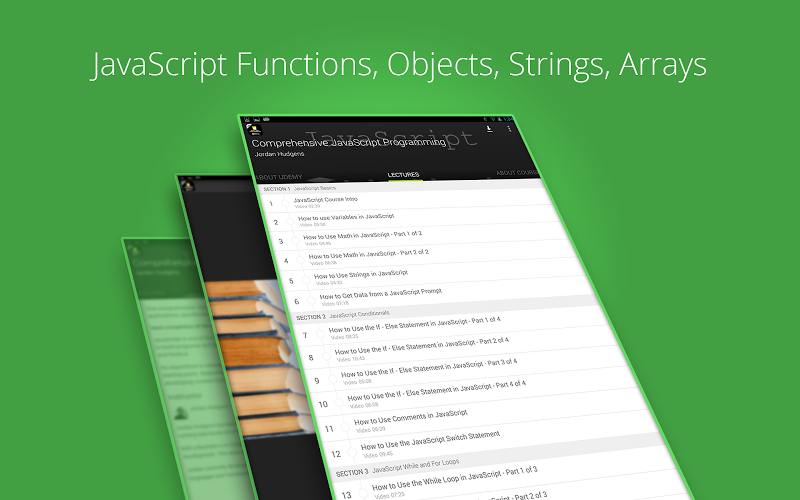Select Section 3 While and For Loops header
The width and height of the screenshot is (800, 500).
pyautogui.click(x=400, y=468)
